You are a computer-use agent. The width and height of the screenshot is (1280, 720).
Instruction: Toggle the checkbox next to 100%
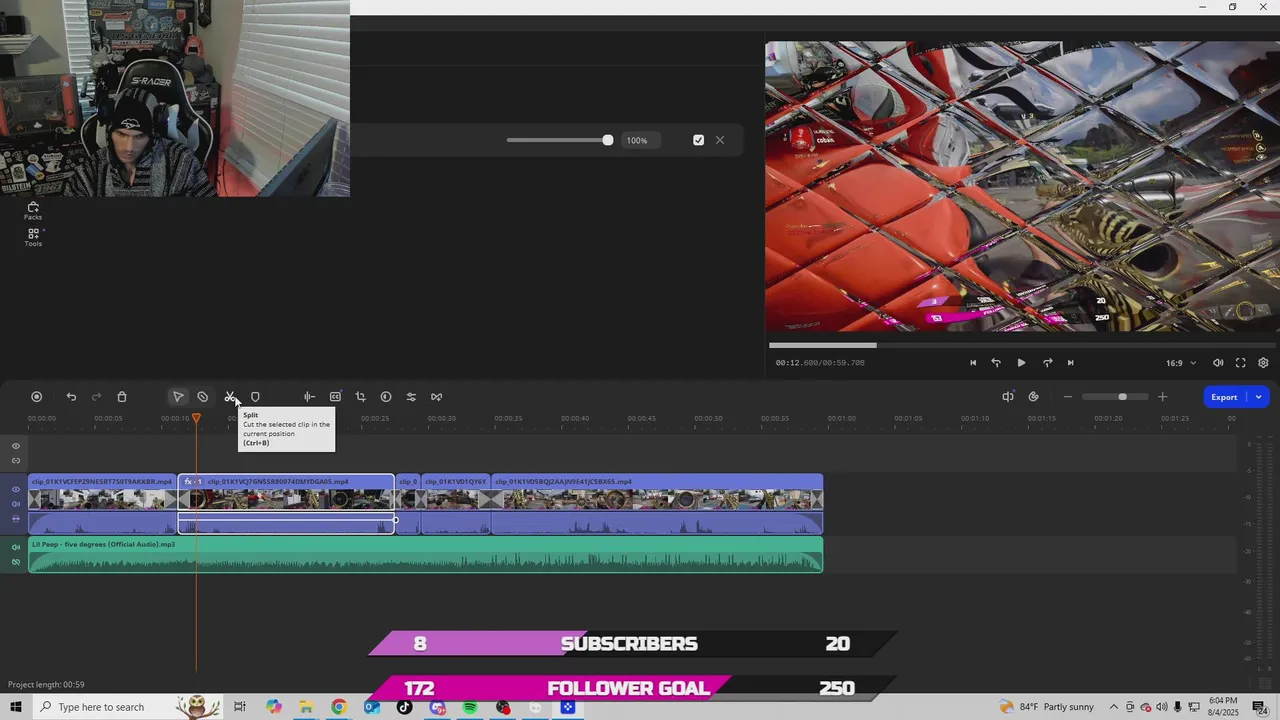point(698,140)
